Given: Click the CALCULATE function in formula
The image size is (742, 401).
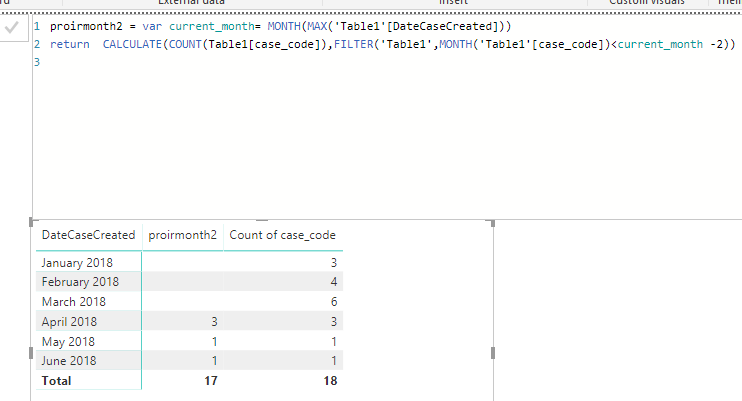Looking at the screenshot, I should (132, 45).
